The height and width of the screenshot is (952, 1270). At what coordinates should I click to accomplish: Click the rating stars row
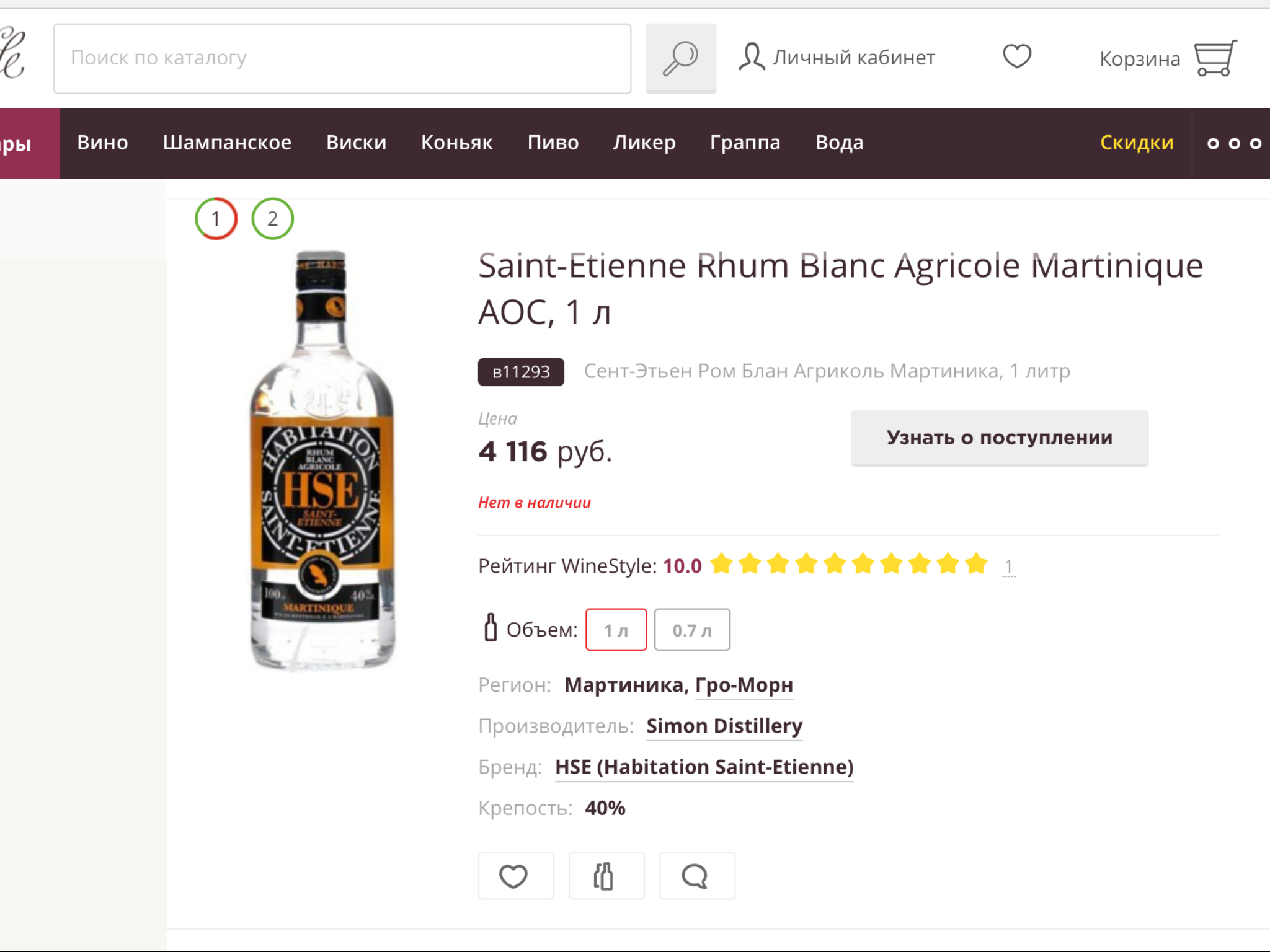pyautogui.click(x=848, y=564)
